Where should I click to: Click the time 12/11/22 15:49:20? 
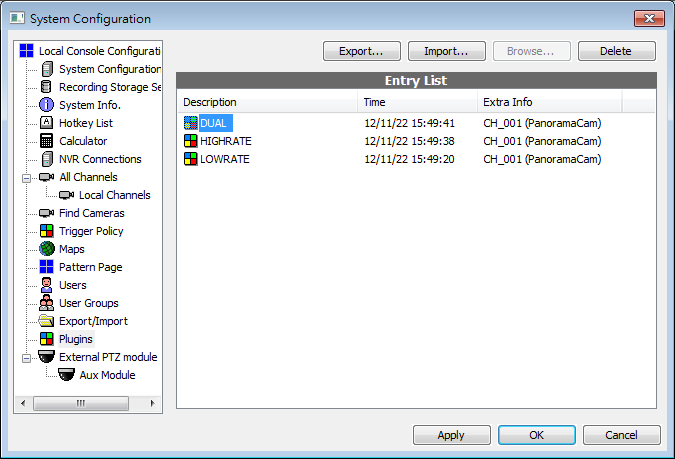pyautogui.click(x=409, y=159)
